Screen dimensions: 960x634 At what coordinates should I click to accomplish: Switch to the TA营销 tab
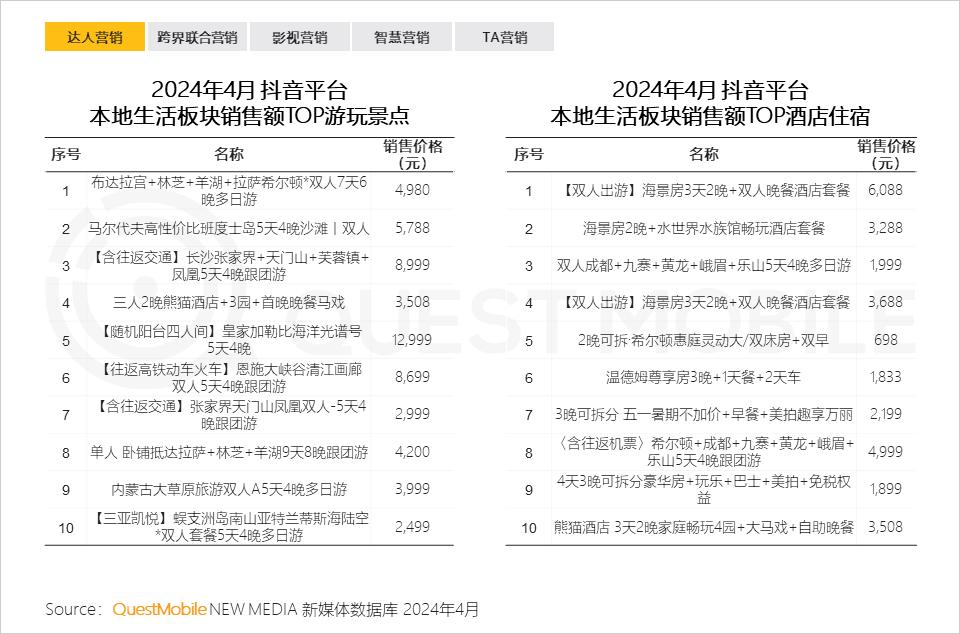pos(504,37)
